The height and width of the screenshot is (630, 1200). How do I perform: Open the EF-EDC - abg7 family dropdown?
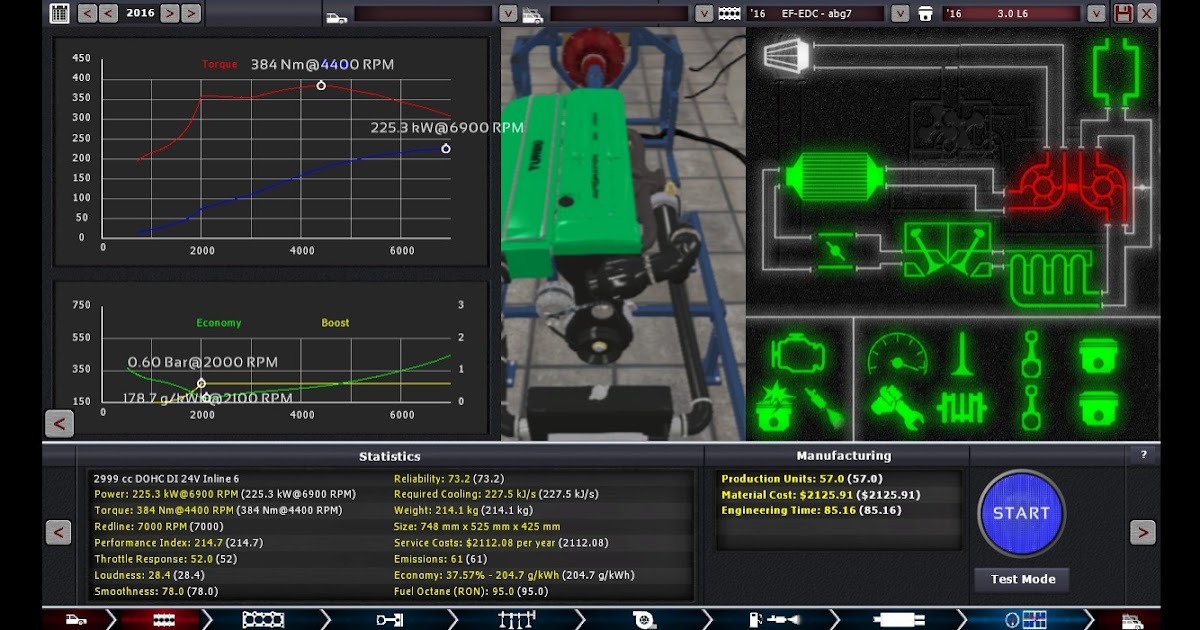pyautogui.click(x=898, y=13)
